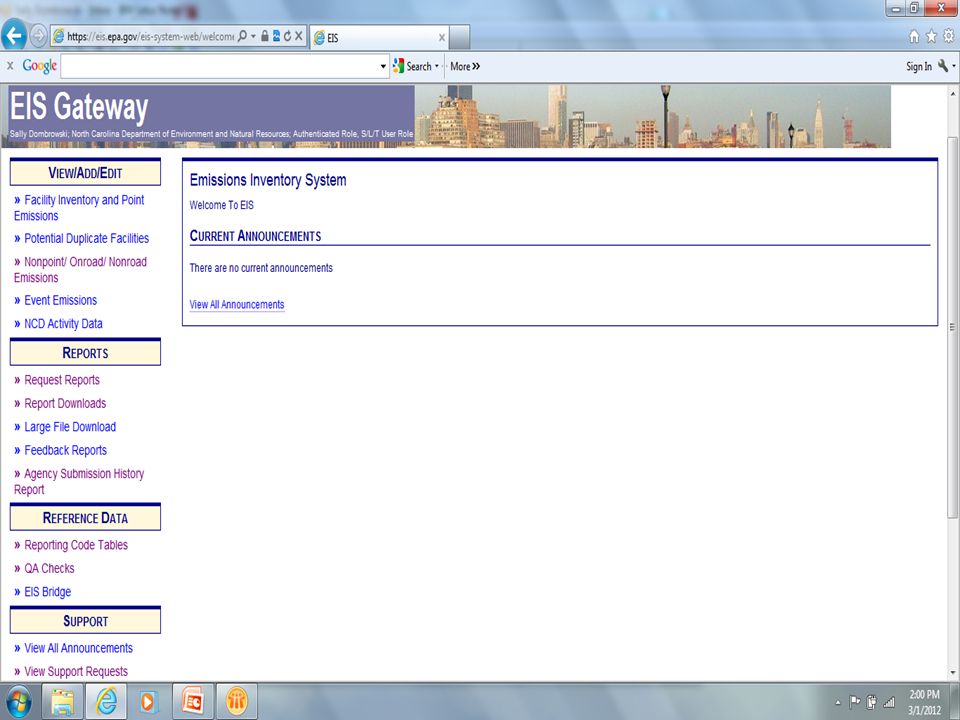960x720 pixels.
Task: Click the 'Welcome To EIS' text
Action: [221, 205]
